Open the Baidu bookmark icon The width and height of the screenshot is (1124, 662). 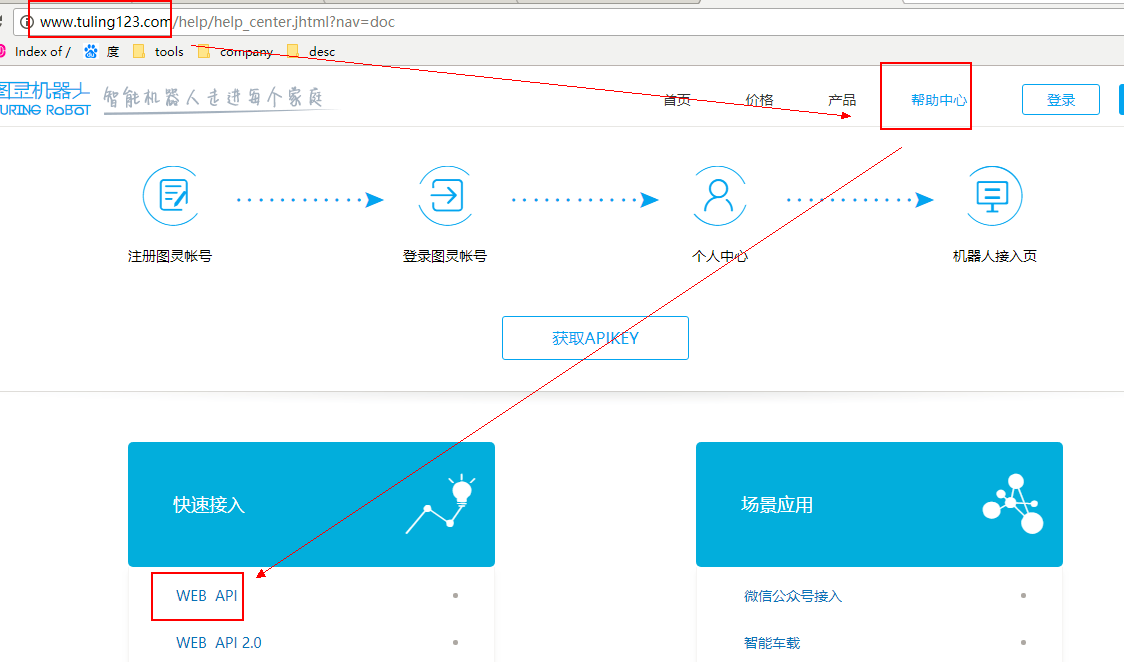point(91,51)
